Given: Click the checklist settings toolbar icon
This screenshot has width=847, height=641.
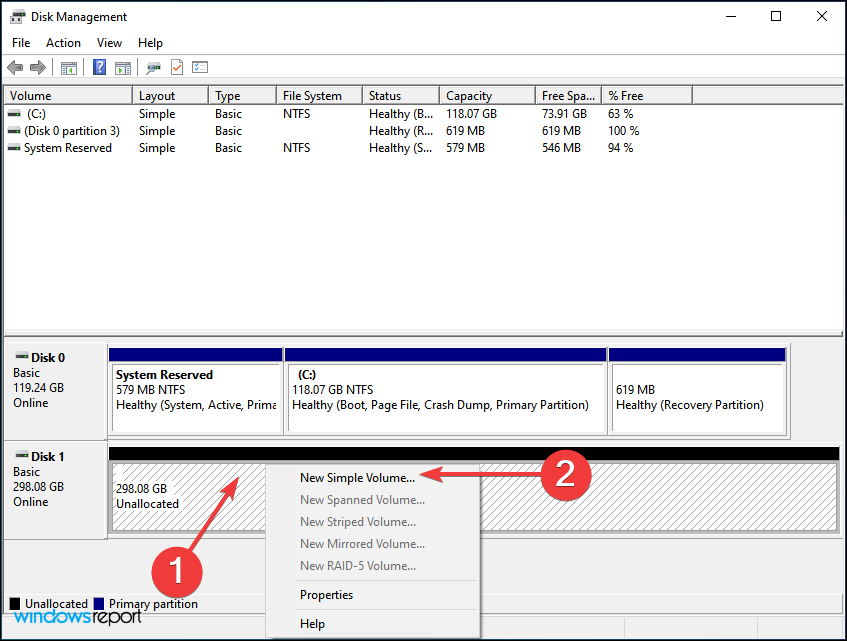Looking at the screenshot, I should coord(200,67).
